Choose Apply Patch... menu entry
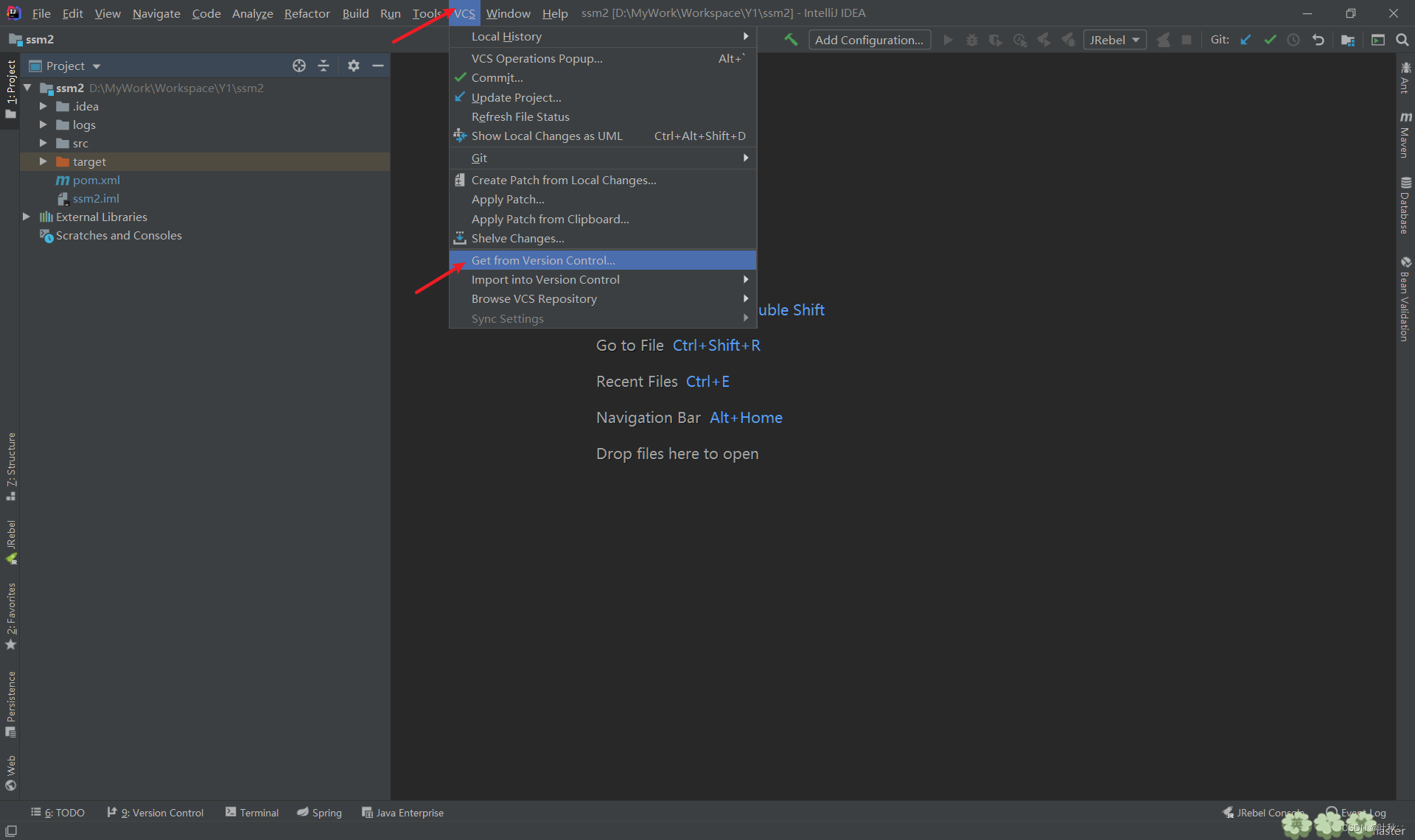This screenshot has width=1415, height=840. [603, 199]
